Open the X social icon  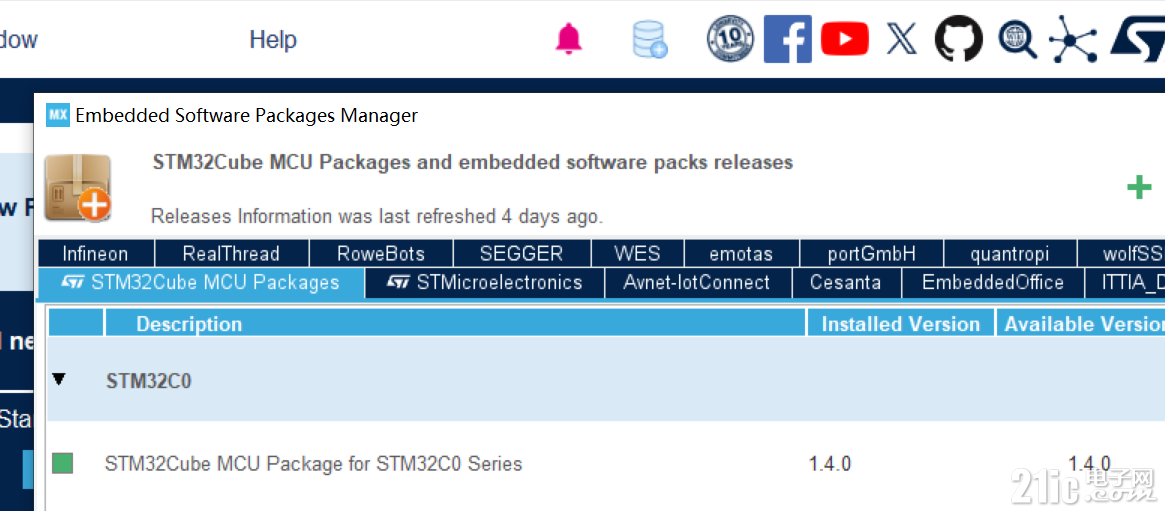coord(901,39)
